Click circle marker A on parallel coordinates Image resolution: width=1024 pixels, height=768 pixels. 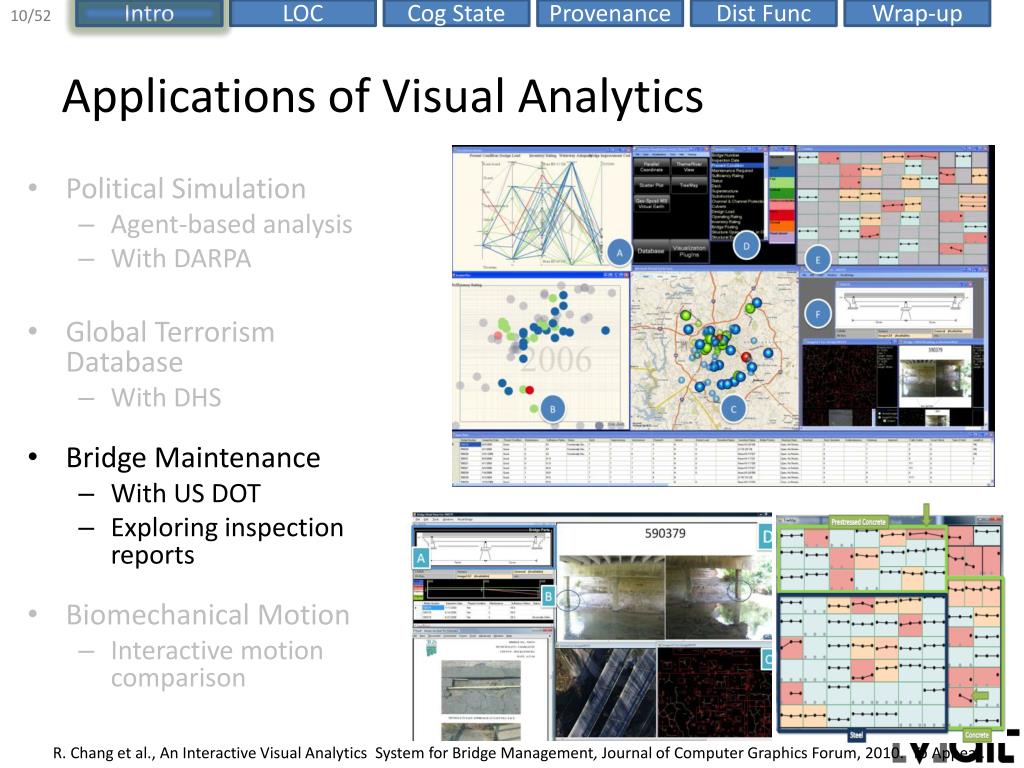tap(619, 252)
